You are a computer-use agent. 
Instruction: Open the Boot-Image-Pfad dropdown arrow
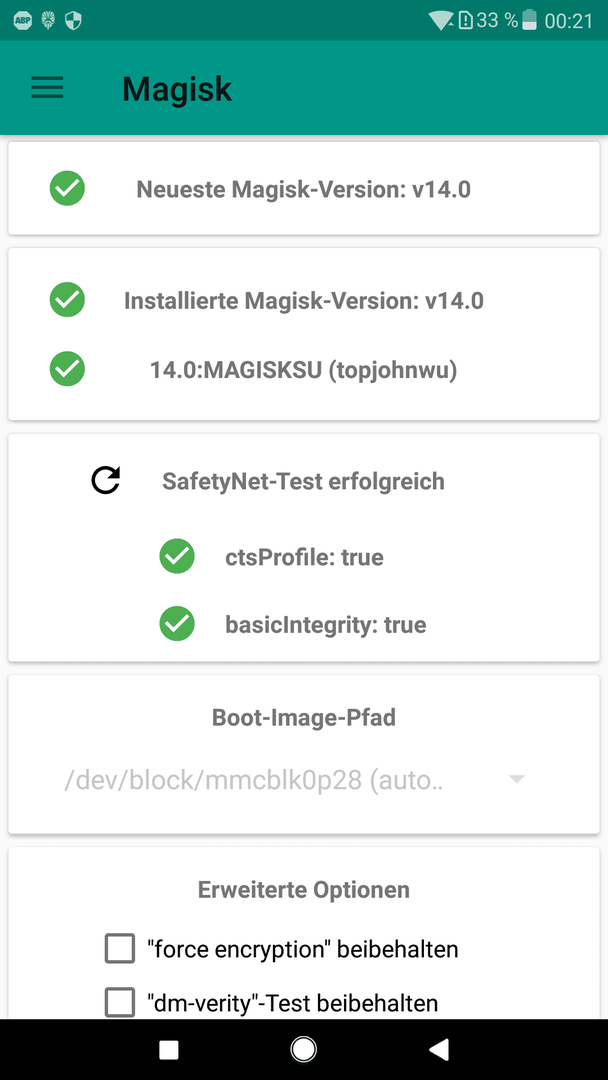click(x=516, y=779)
